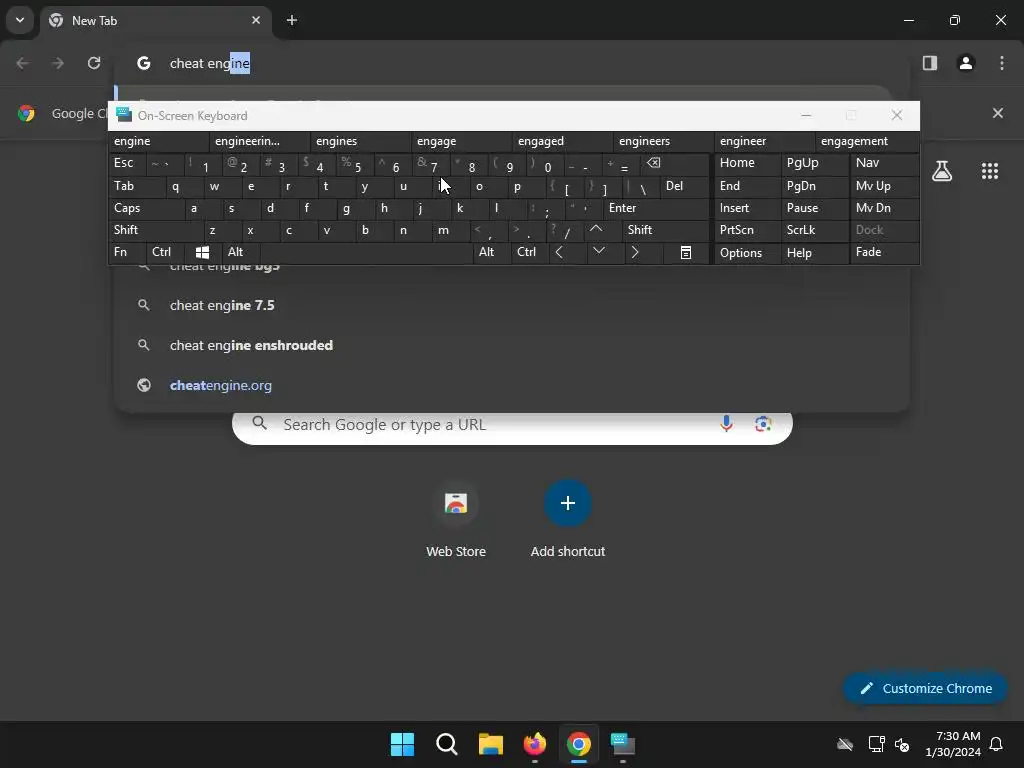Open the Chrome Labs flask icon
1024x768 pixels.
942,171
